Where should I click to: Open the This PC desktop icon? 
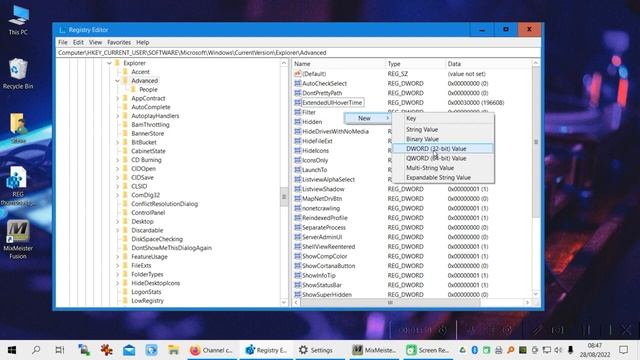pos(18,19)
